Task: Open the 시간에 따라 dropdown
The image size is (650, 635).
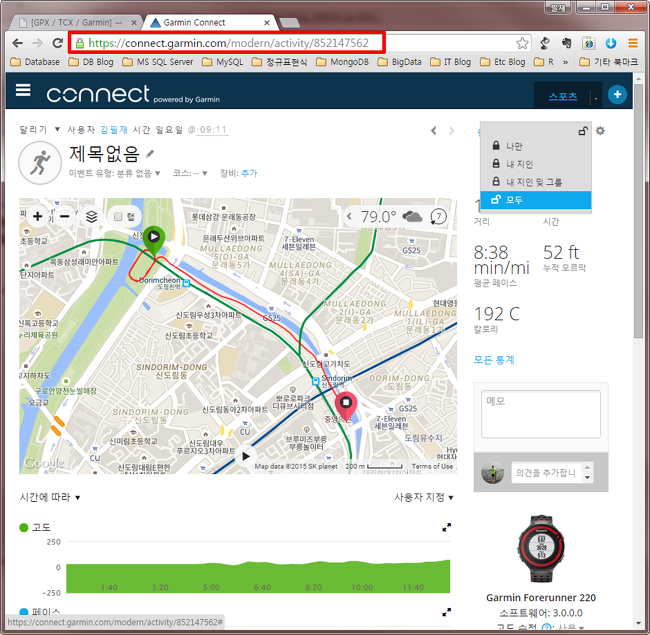Action: point(50,497)
